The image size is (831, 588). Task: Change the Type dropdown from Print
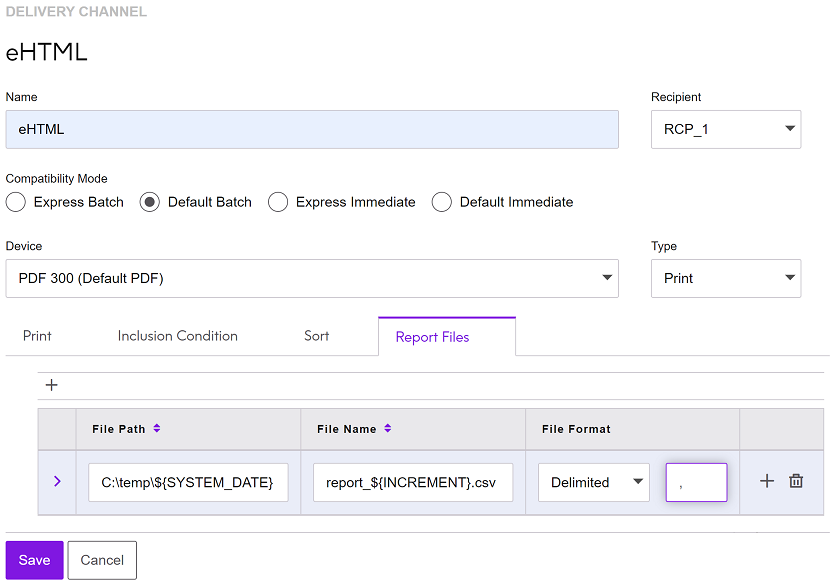coord(726,278)
